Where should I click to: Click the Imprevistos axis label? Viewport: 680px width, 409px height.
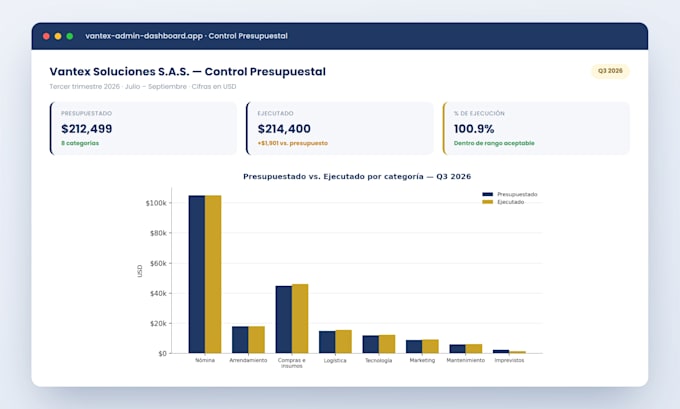(509, 360)
